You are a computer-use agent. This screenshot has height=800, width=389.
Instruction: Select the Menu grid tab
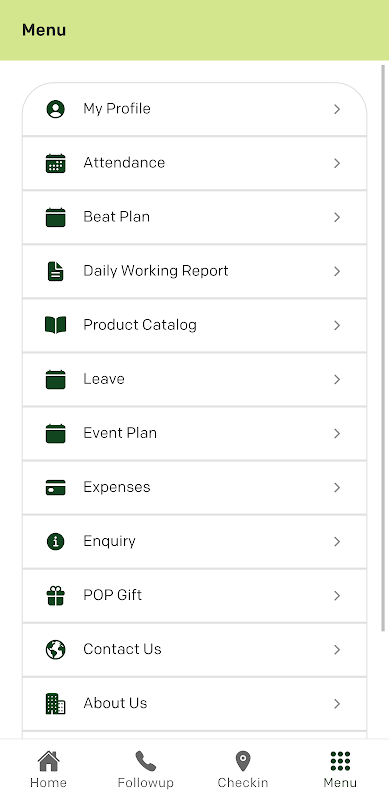(340, 769)
